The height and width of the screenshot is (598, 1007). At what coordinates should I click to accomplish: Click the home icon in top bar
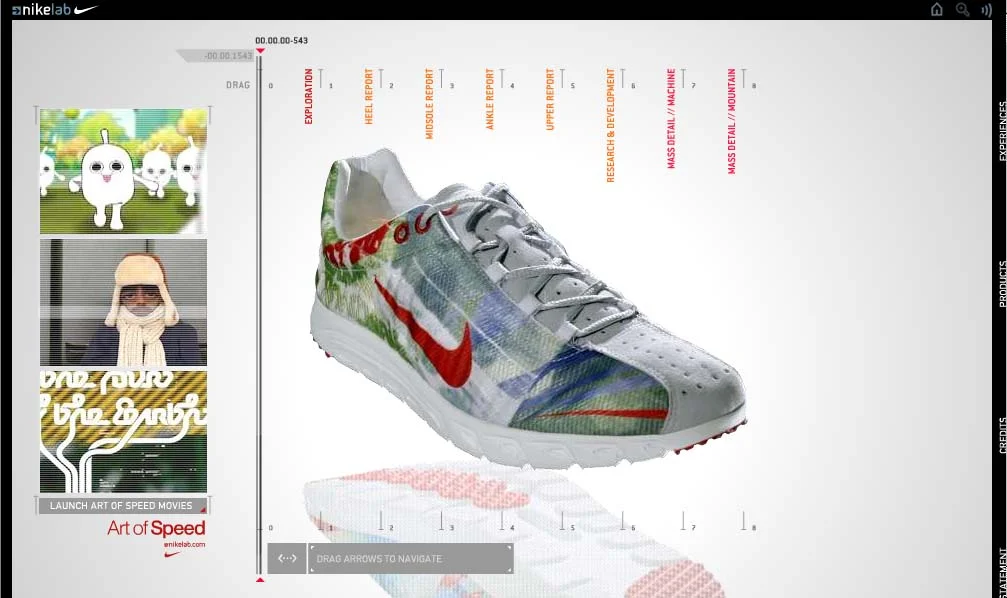point(936,9)
